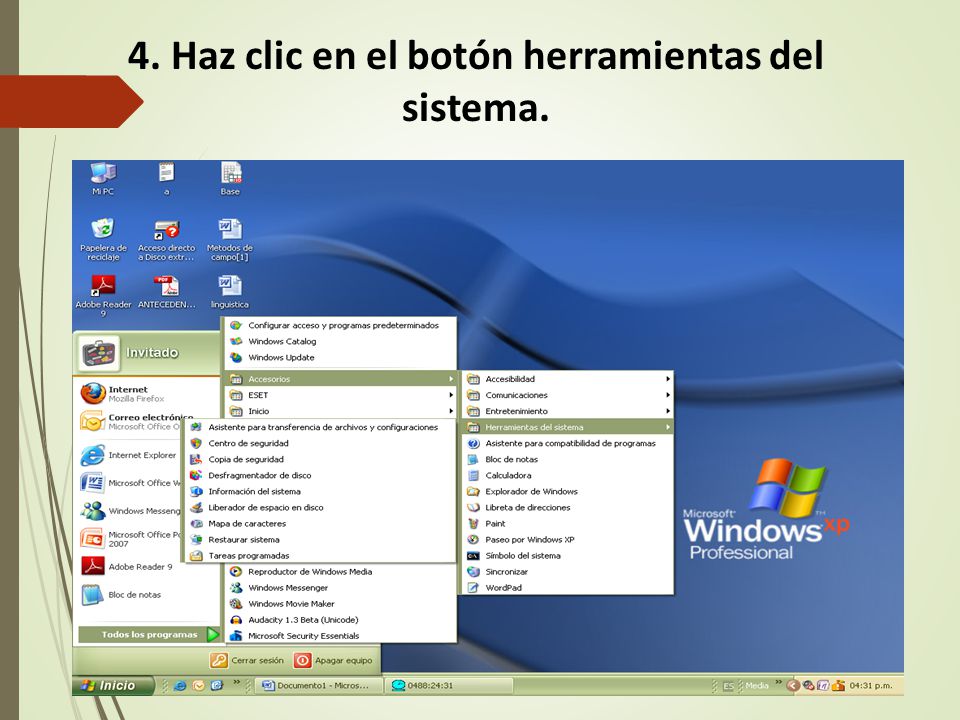960x720 pixels.
Task: Expand the ESET submenu
Action: click(340, 395)
